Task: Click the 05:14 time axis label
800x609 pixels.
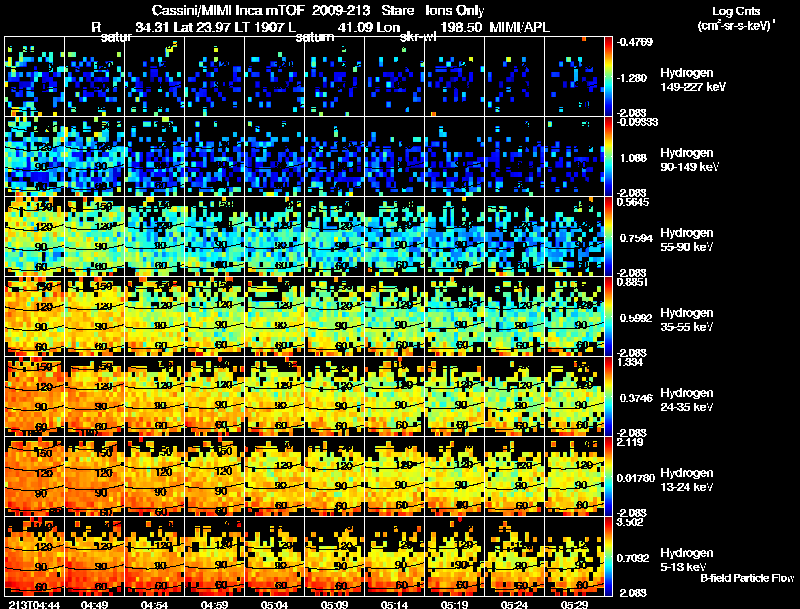Action: point(394,604)
